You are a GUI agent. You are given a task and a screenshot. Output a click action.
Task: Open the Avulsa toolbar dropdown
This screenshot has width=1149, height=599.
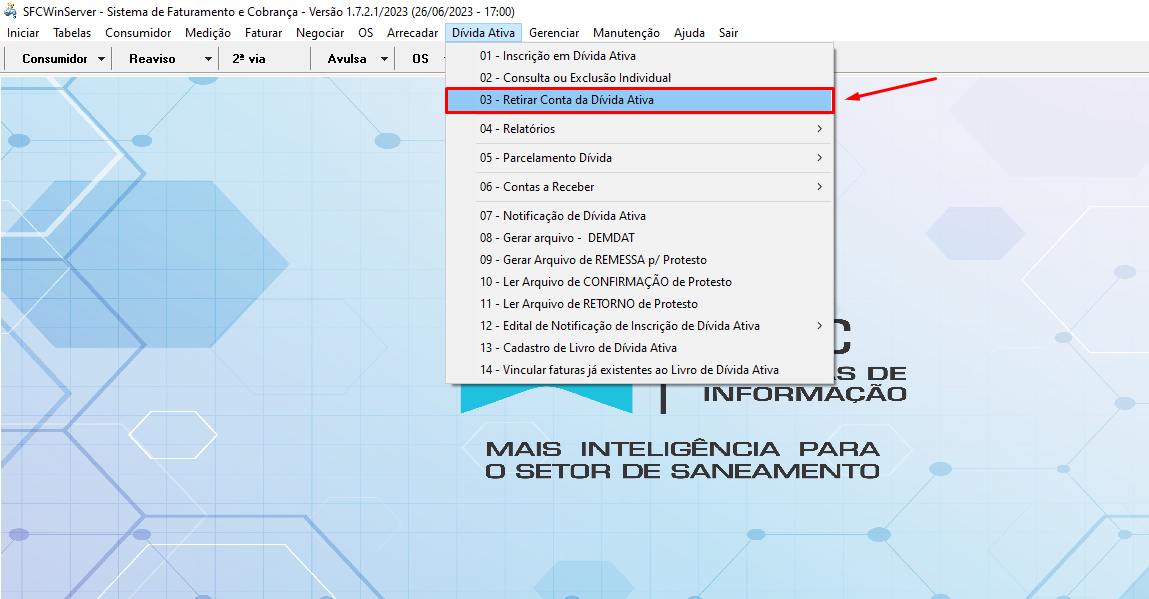(x=352, y=58)
